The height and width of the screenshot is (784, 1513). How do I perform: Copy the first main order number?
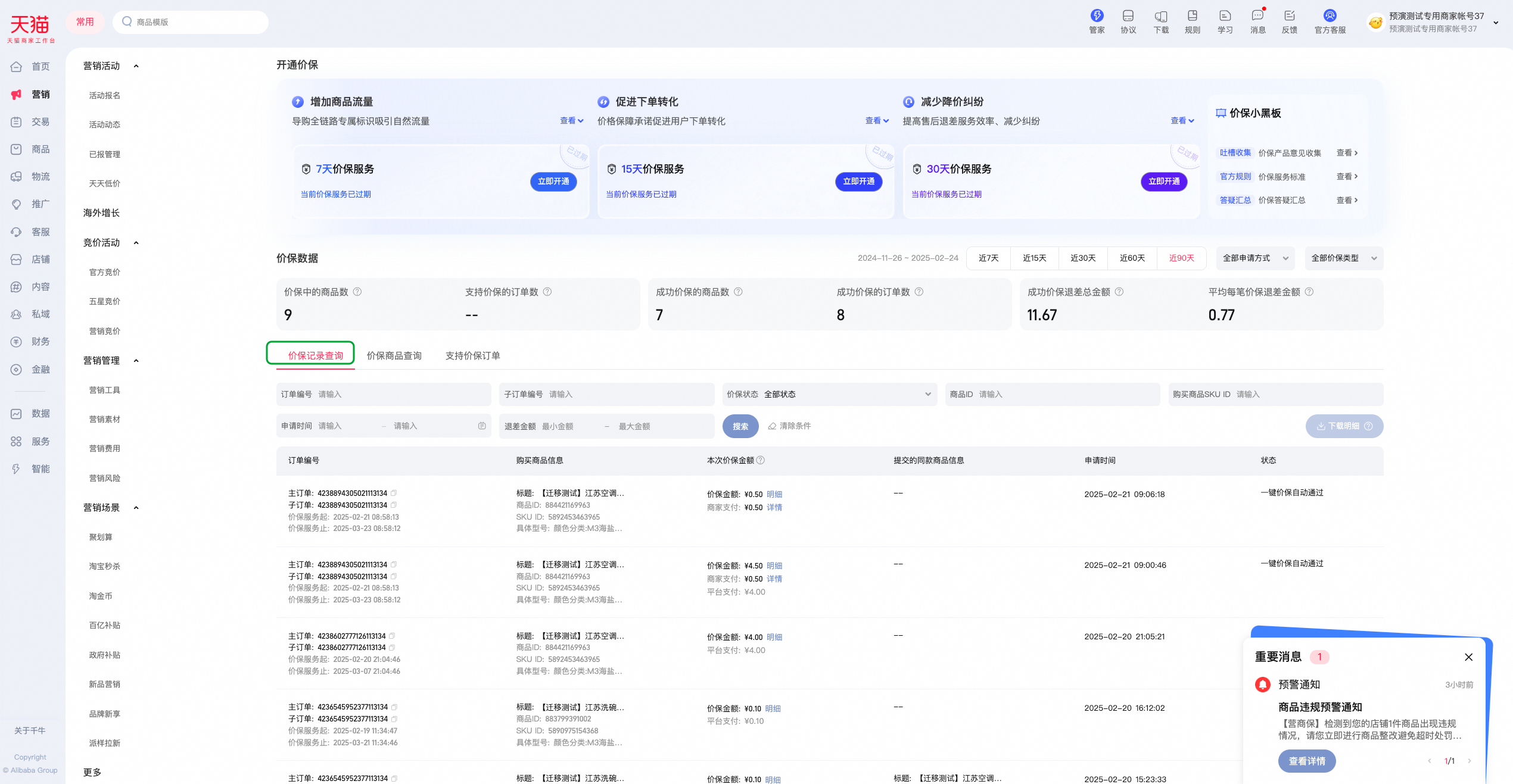(x=394, y=493)
